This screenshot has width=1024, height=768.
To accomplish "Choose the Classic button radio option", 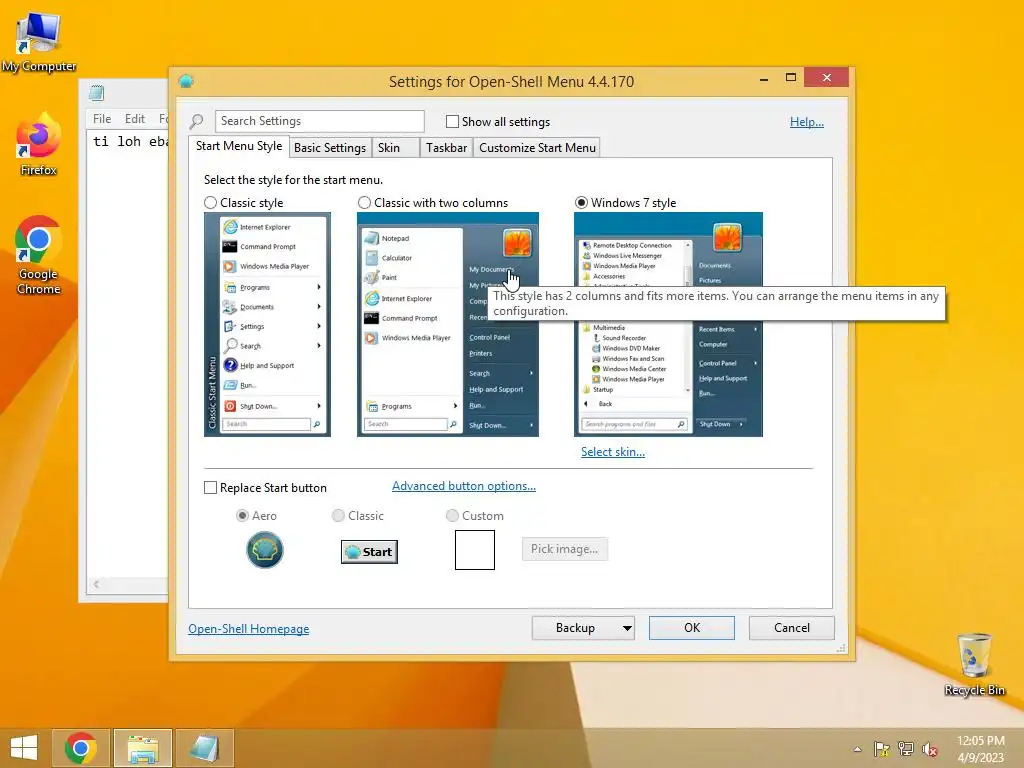I will (x=338, y=516).
